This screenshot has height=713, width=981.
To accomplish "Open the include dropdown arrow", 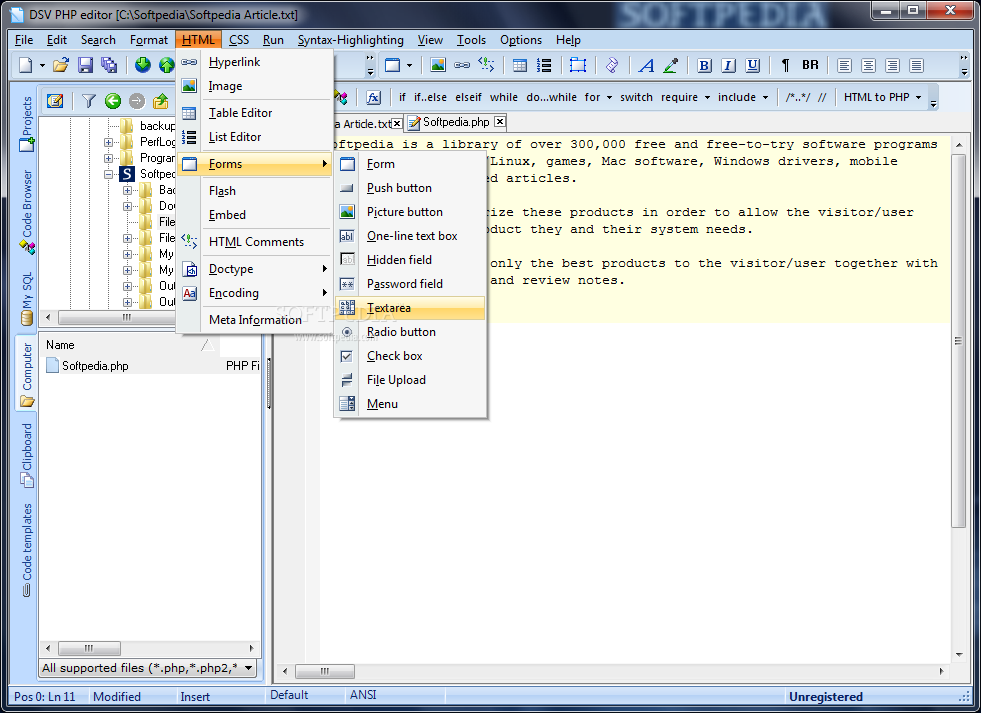I will [765, 98].
